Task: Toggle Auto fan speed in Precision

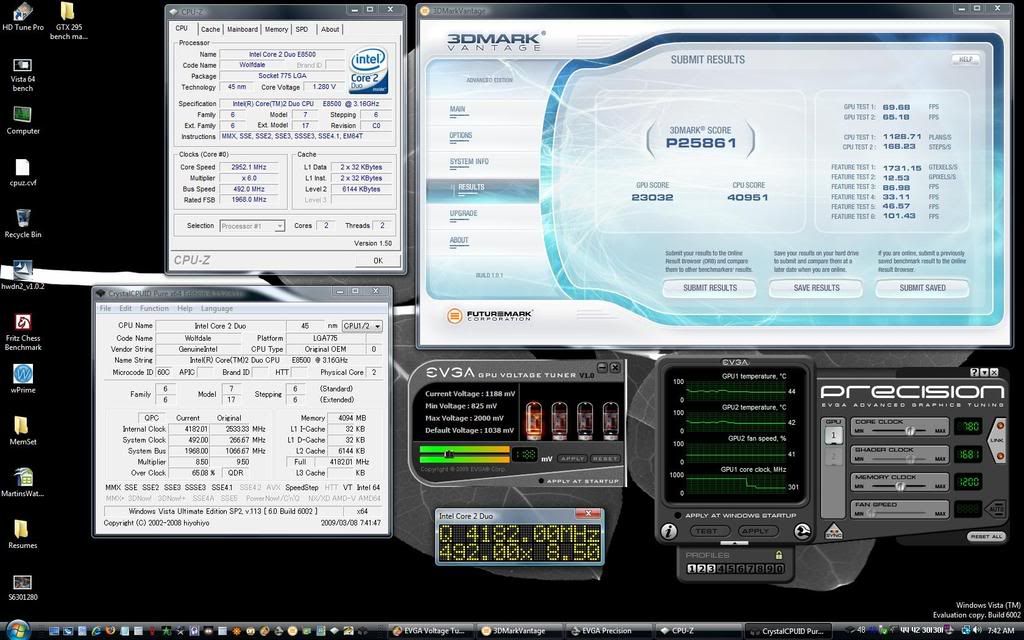Action: tap(997, 508)
